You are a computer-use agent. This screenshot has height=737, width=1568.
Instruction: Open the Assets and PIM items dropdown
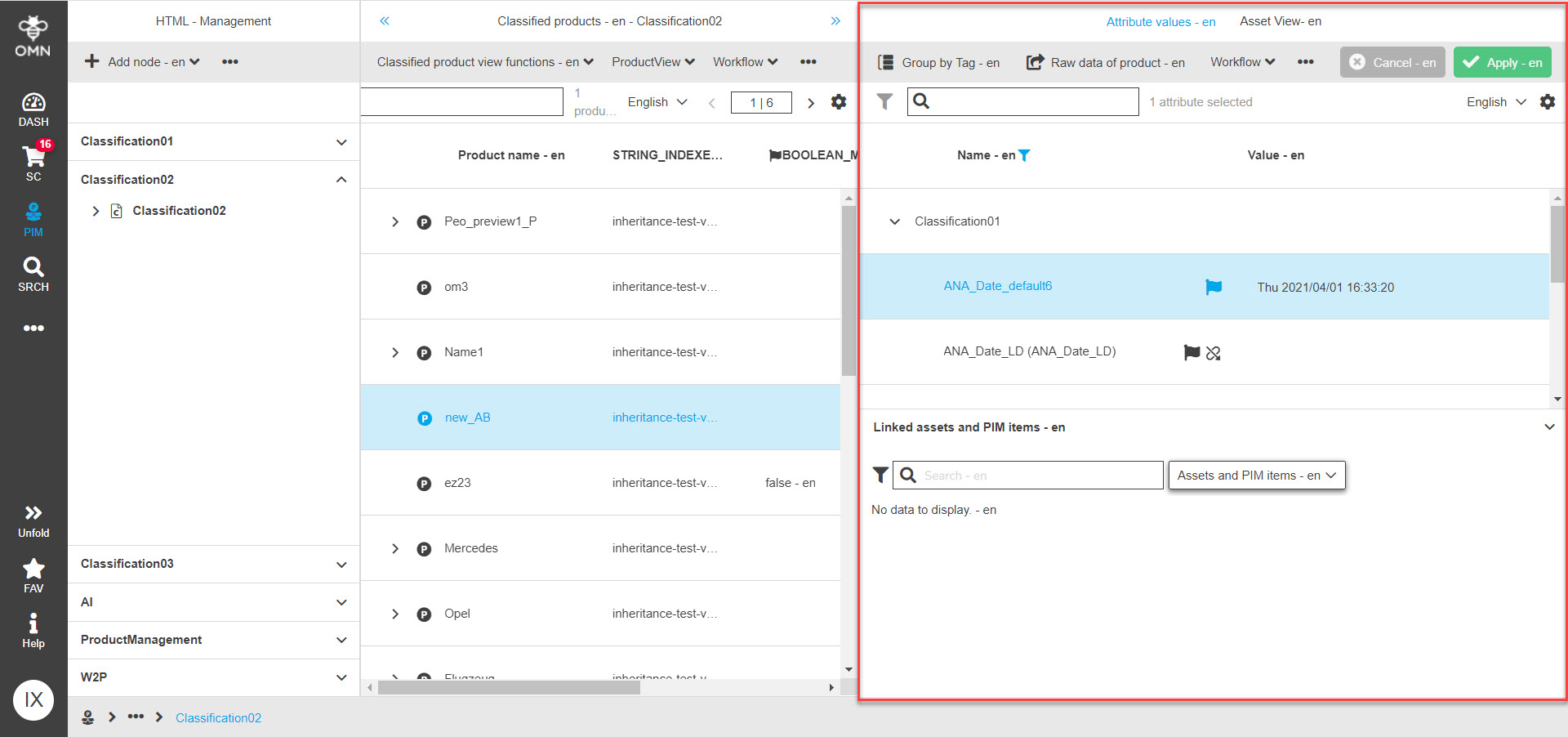1256,475
